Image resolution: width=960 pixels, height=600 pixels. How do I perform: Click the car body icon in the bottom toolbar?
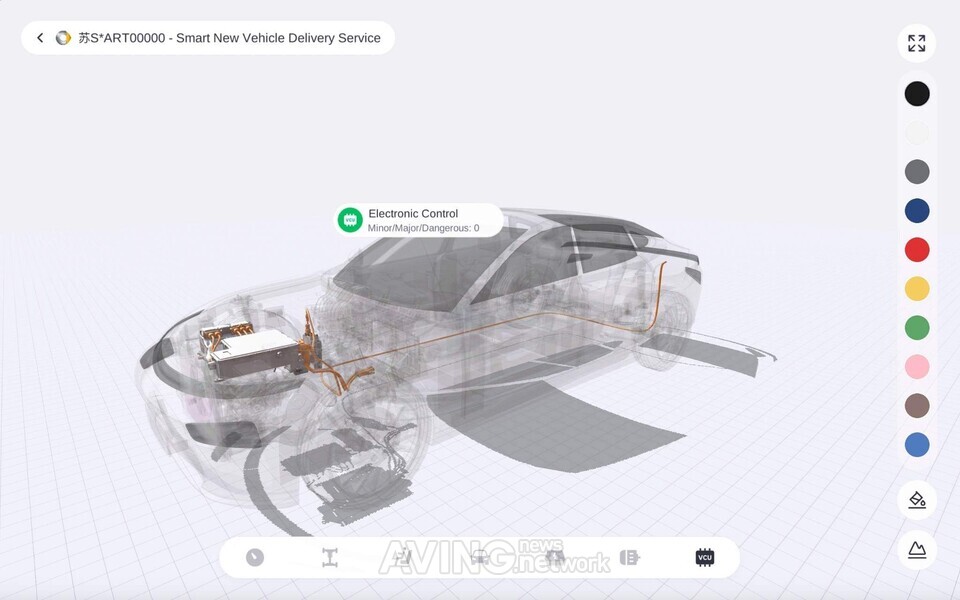click(480, 557)
